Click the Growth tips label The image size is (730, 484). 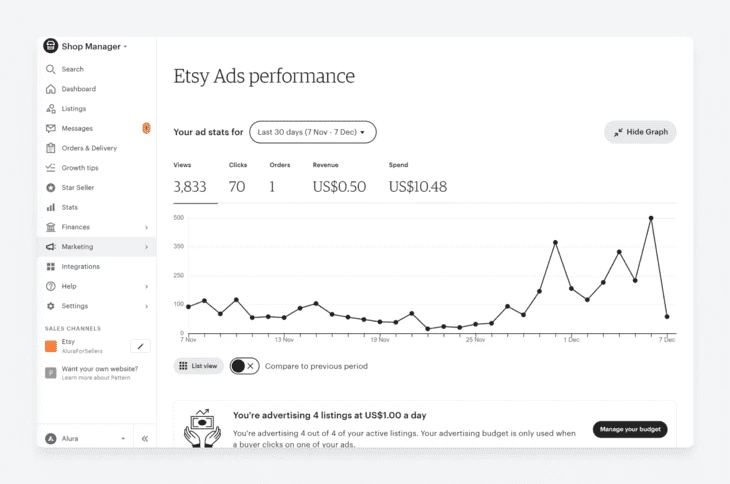pos(80,168)
